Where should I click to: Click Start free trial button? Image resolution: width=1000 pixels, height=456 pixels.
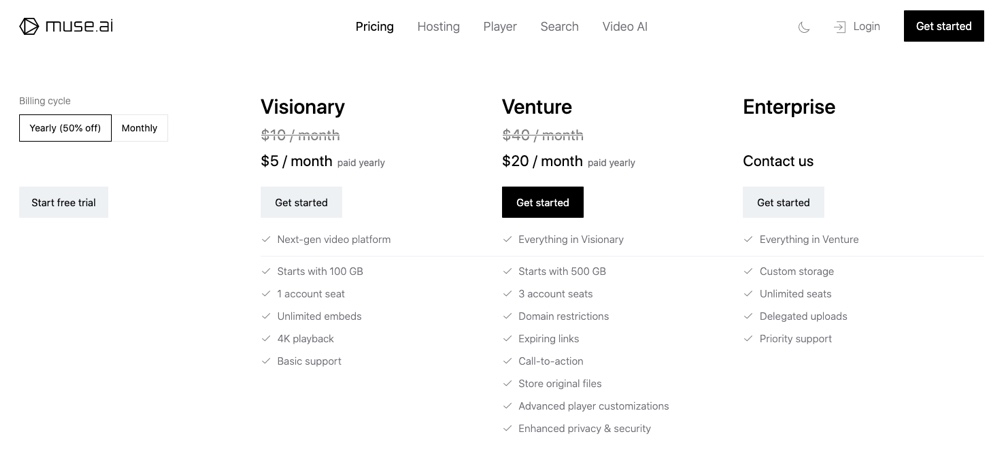[x=64, y=203]
